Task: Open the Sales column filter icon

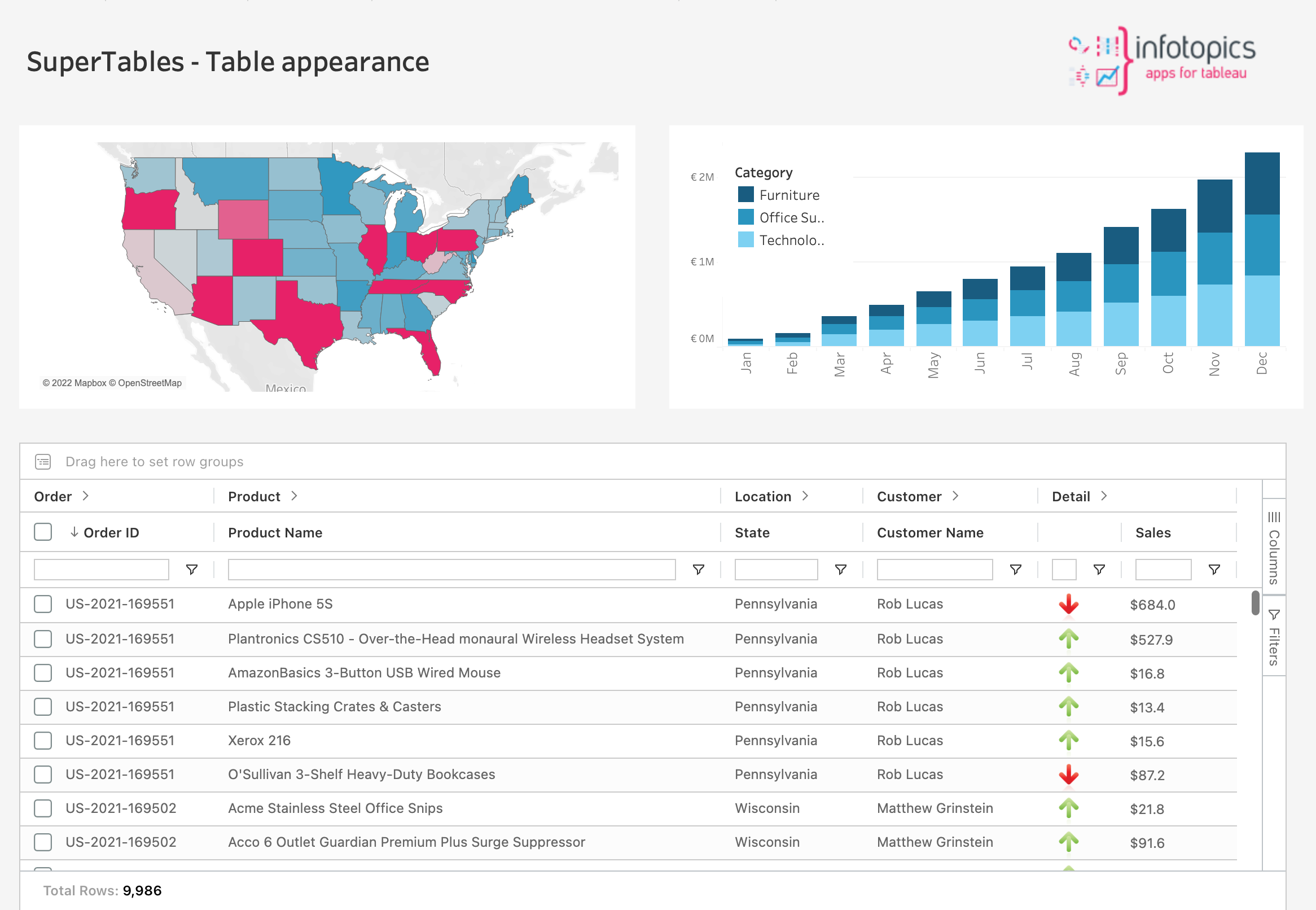Action: point(1214,570)
